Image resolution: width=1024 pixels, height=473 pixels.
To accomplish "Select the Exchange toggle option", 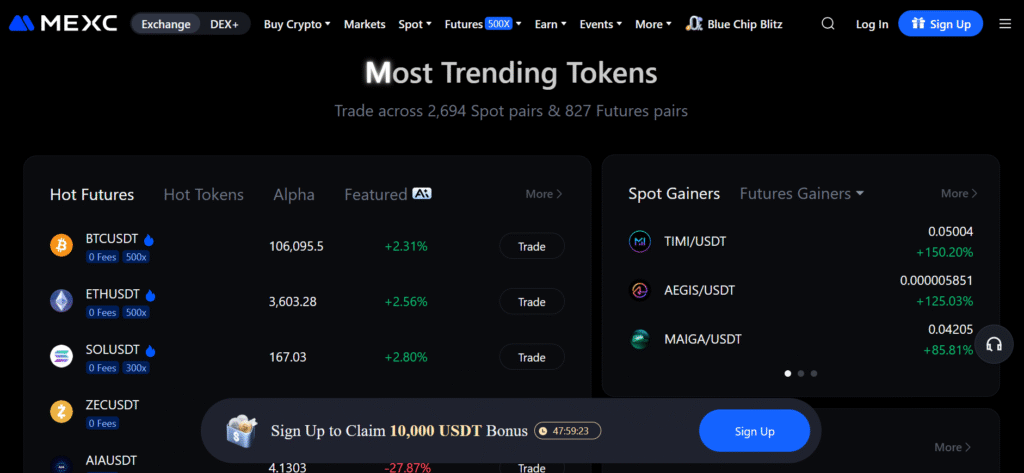I will (166, 24).
